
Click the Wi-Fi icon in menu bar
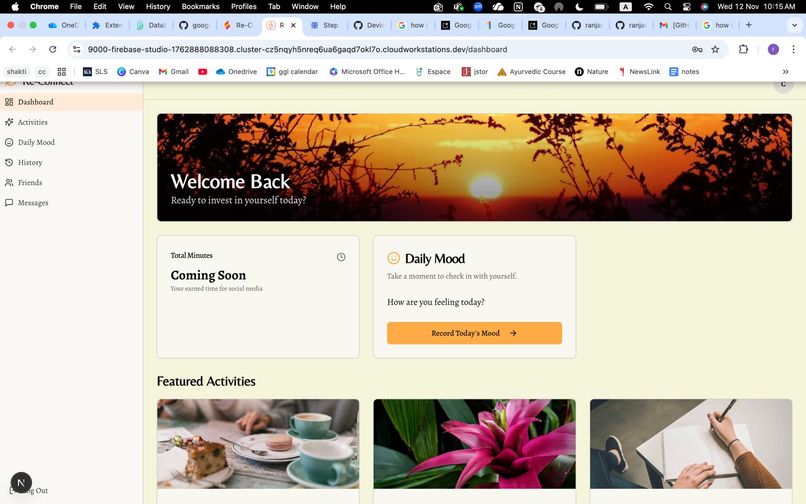(649, 7)
